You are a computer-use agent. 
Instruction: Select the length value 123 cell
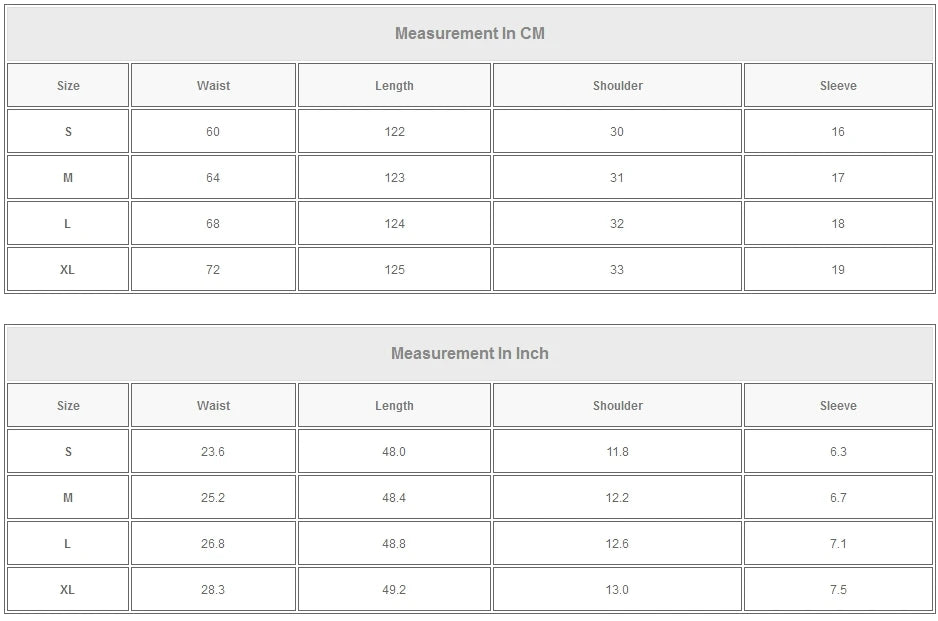pos(394,178)
